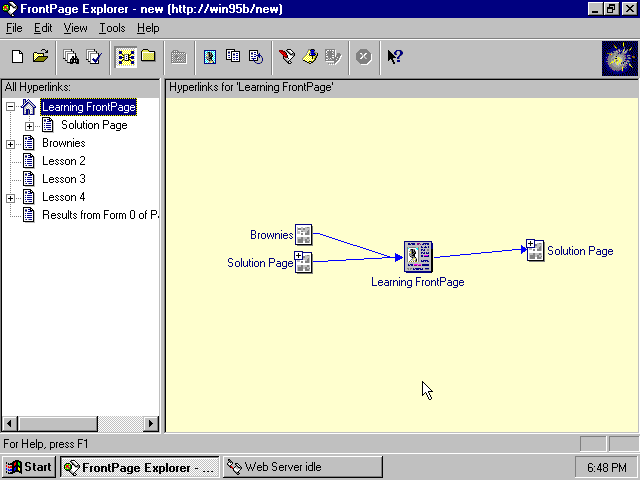Screen dimensions: 640x480
Task: Click the Brownies label in the diagram
Action: 272,235
